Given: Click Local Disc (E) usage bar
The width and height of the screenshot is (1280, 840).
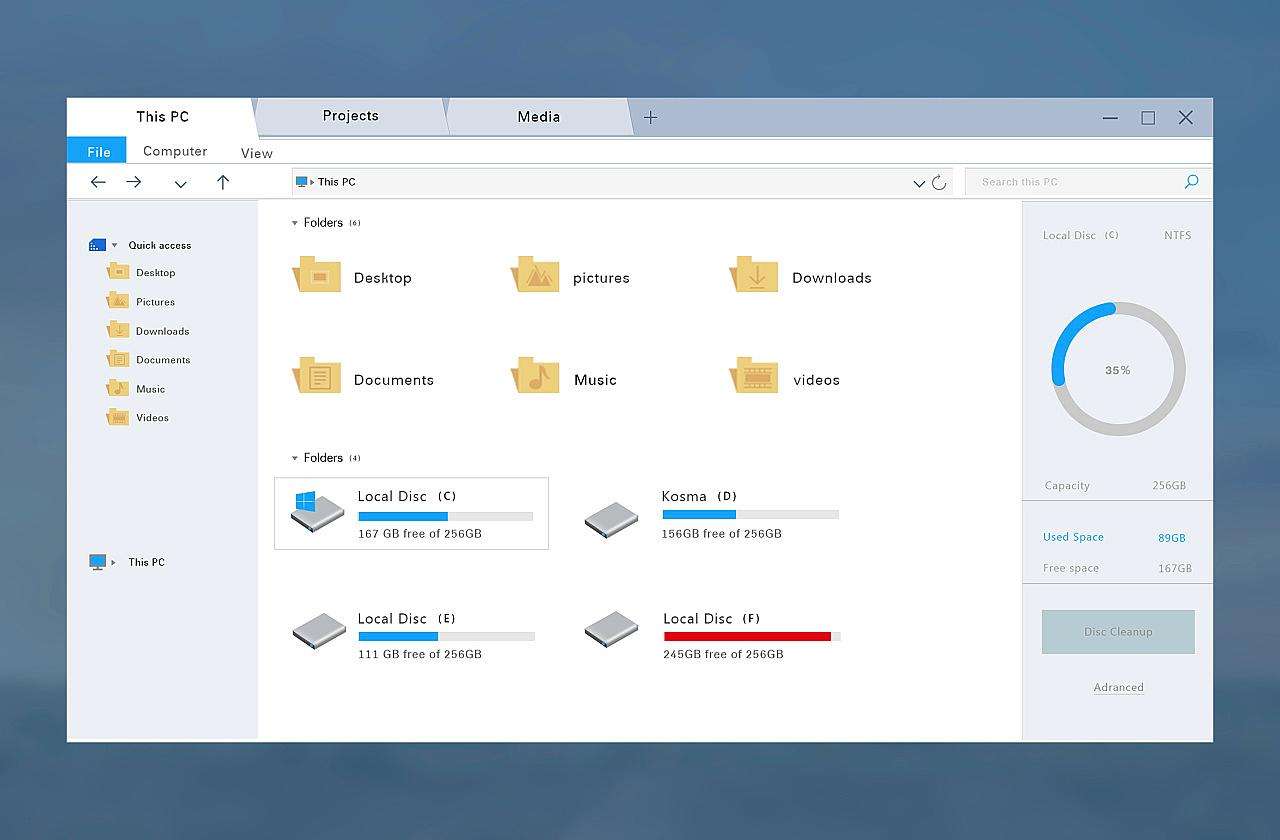Looking at the screenshot, I should 446,636.
